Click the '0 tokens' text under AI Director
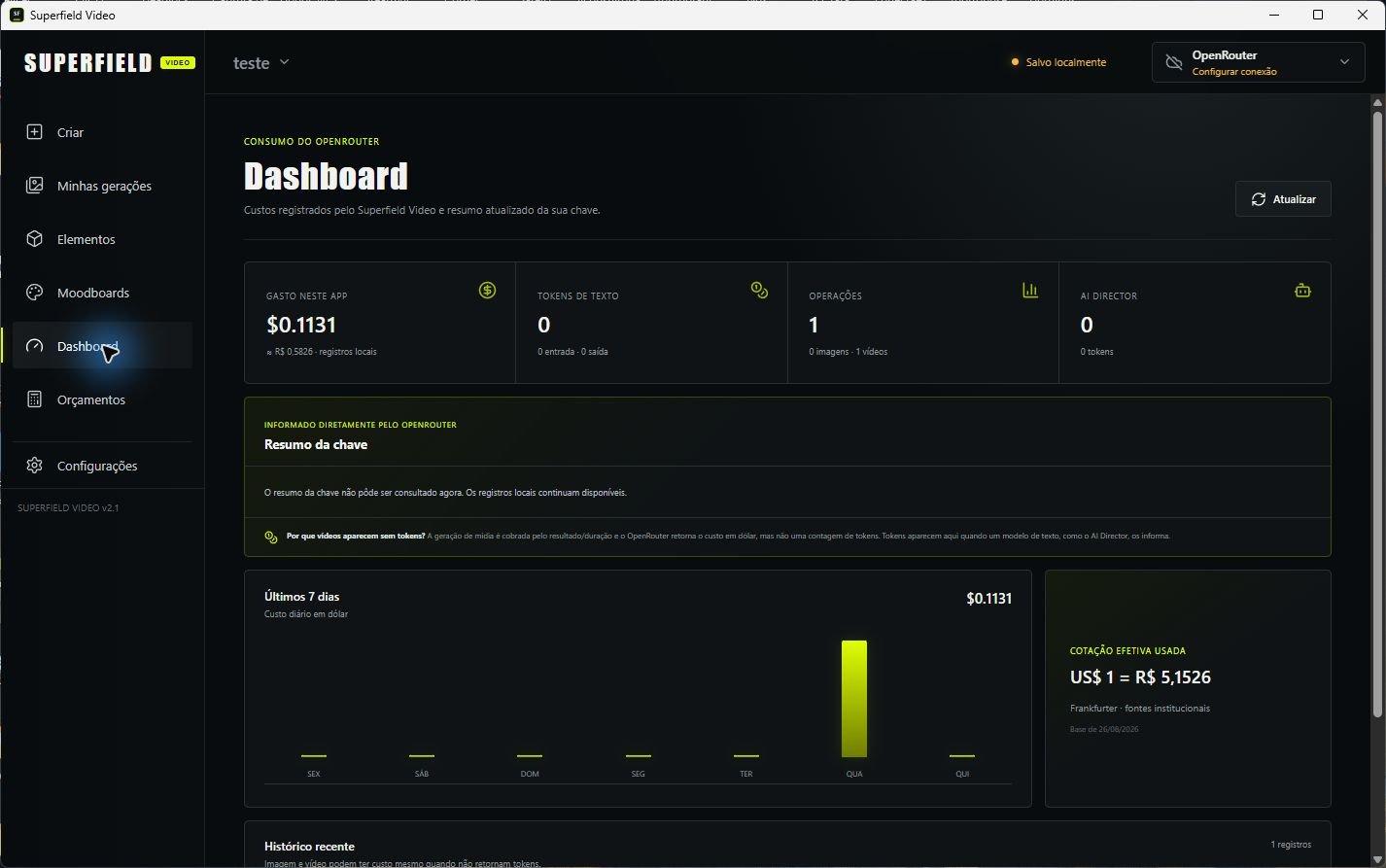Screen dimensions: 1386x868 tap(1097, 352)
